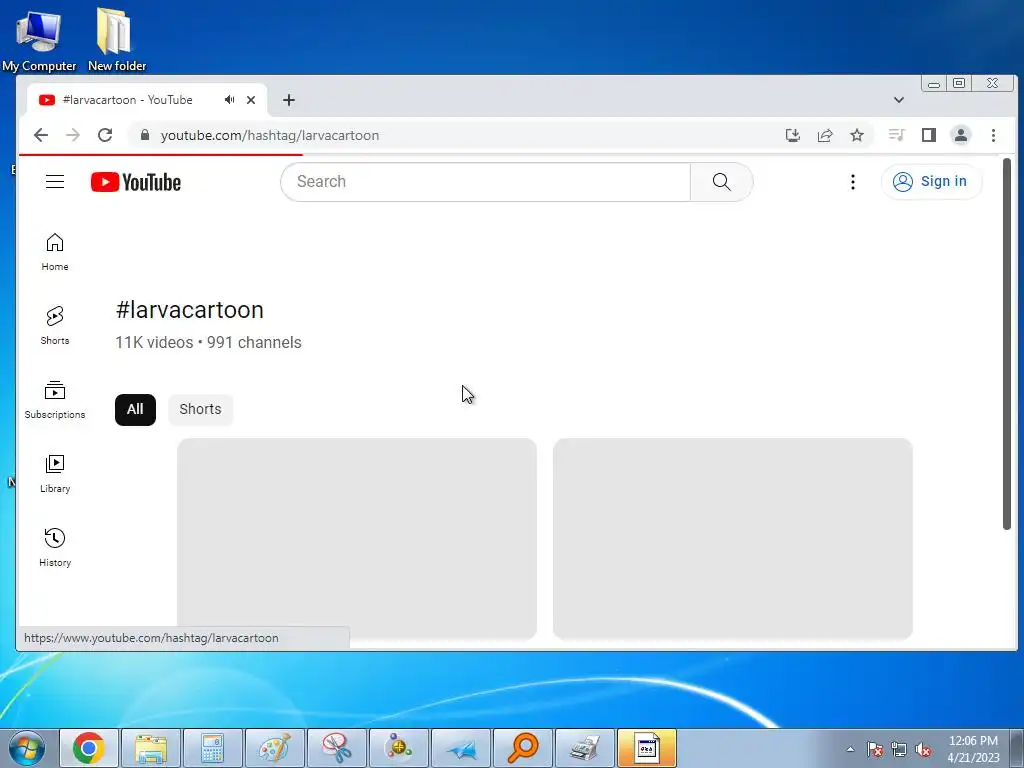Toggle Chrome side panel
The width and height of the screenshot is (1024, 768).
click(x=929, y=135)
